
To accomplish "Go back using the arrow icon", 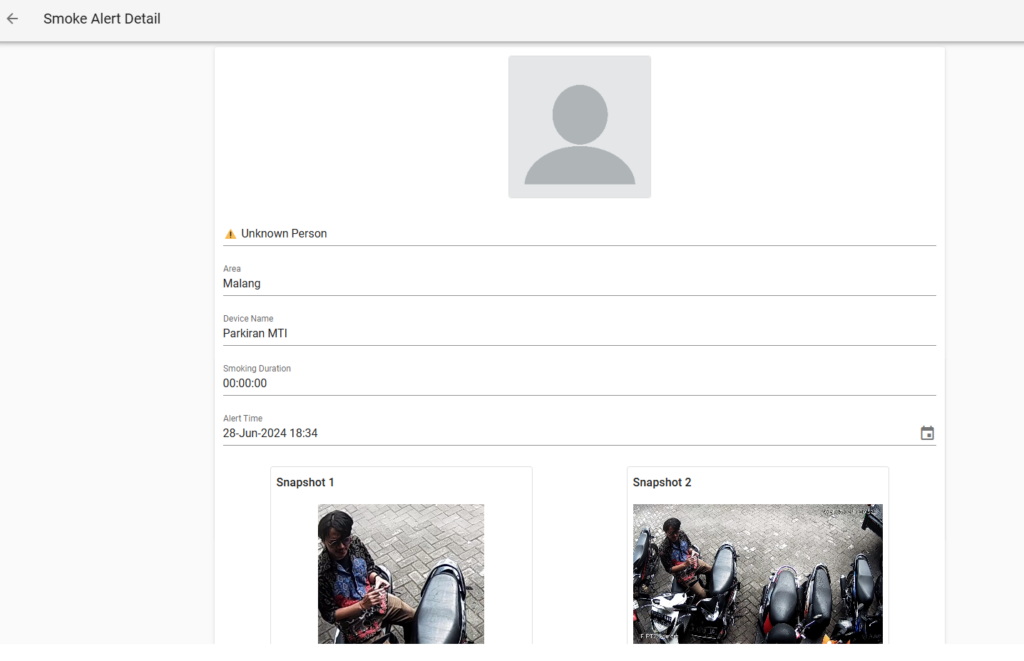I will [12, 19].
